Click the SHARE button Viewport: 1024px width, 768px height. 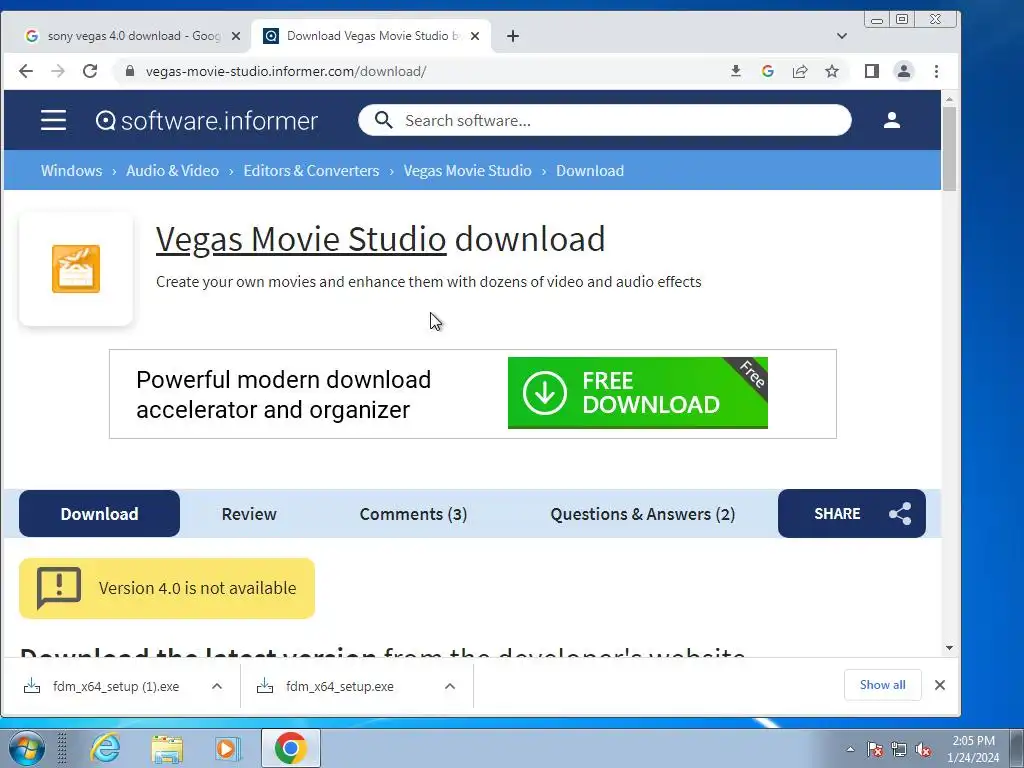pyautogui.click(x=852, y=513)
